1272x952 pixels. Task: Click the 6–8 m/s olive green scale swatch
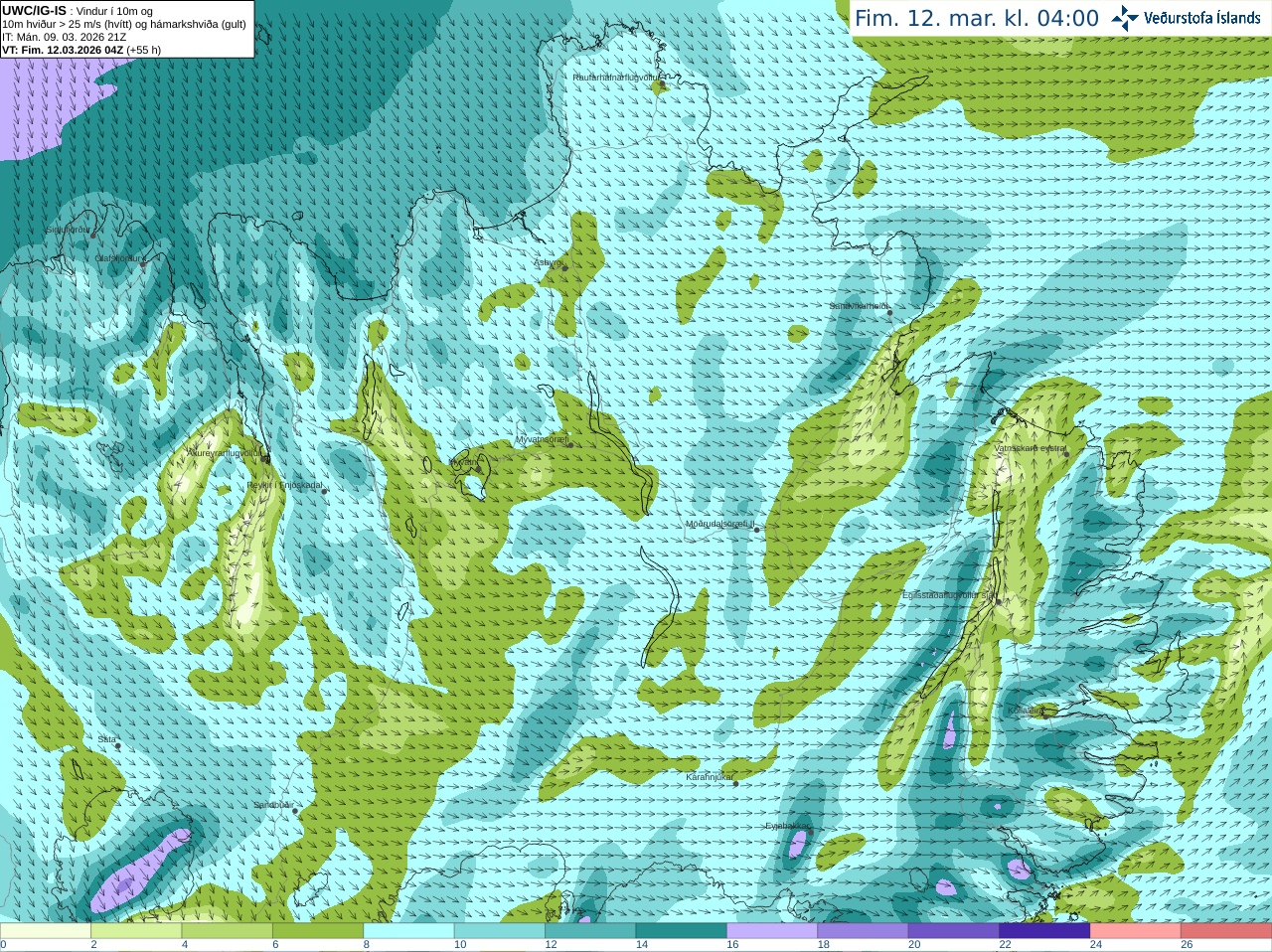pos(318,931)
